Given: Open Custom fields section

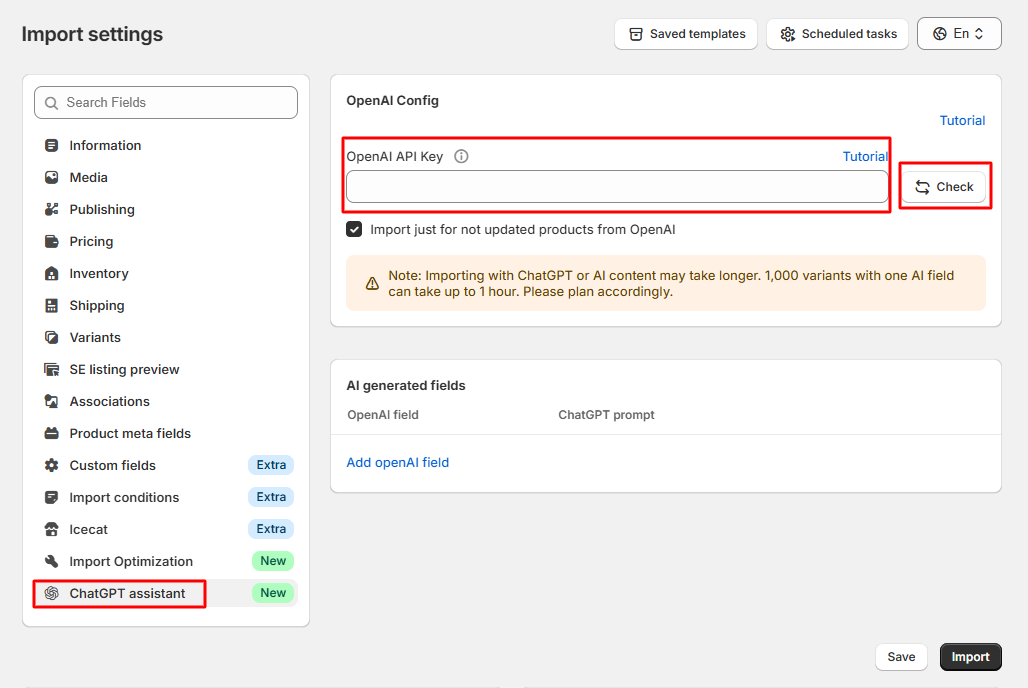Looking at the screenshot, I should coord(166,466).
